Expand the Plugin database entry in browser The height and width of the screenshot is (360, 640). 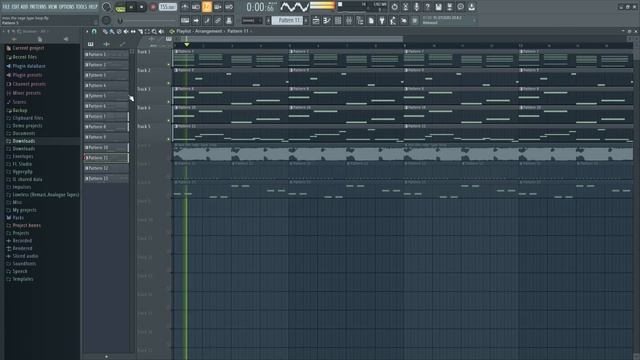point(29,66)
